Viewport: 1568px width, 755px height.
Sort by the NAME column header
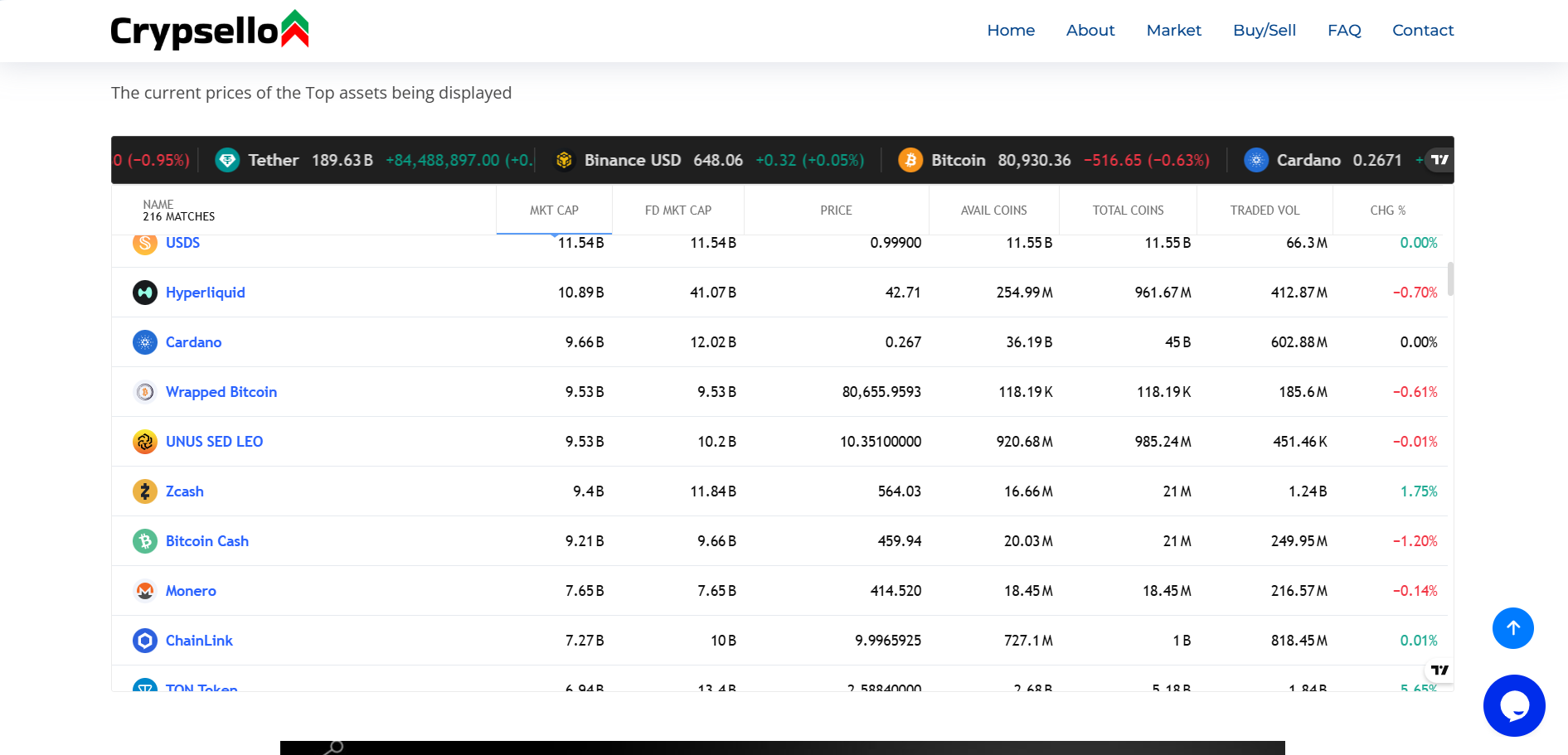158,204
